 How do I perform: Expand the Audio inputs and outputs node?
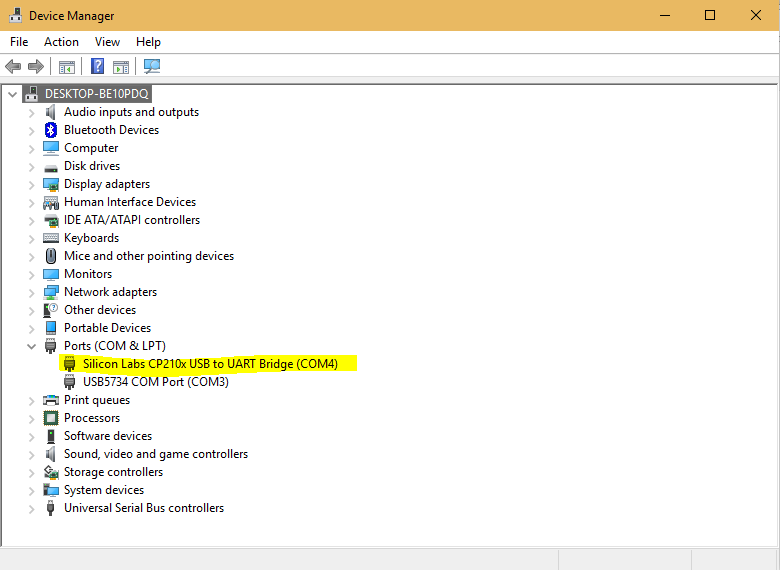(x=31, y=113)
